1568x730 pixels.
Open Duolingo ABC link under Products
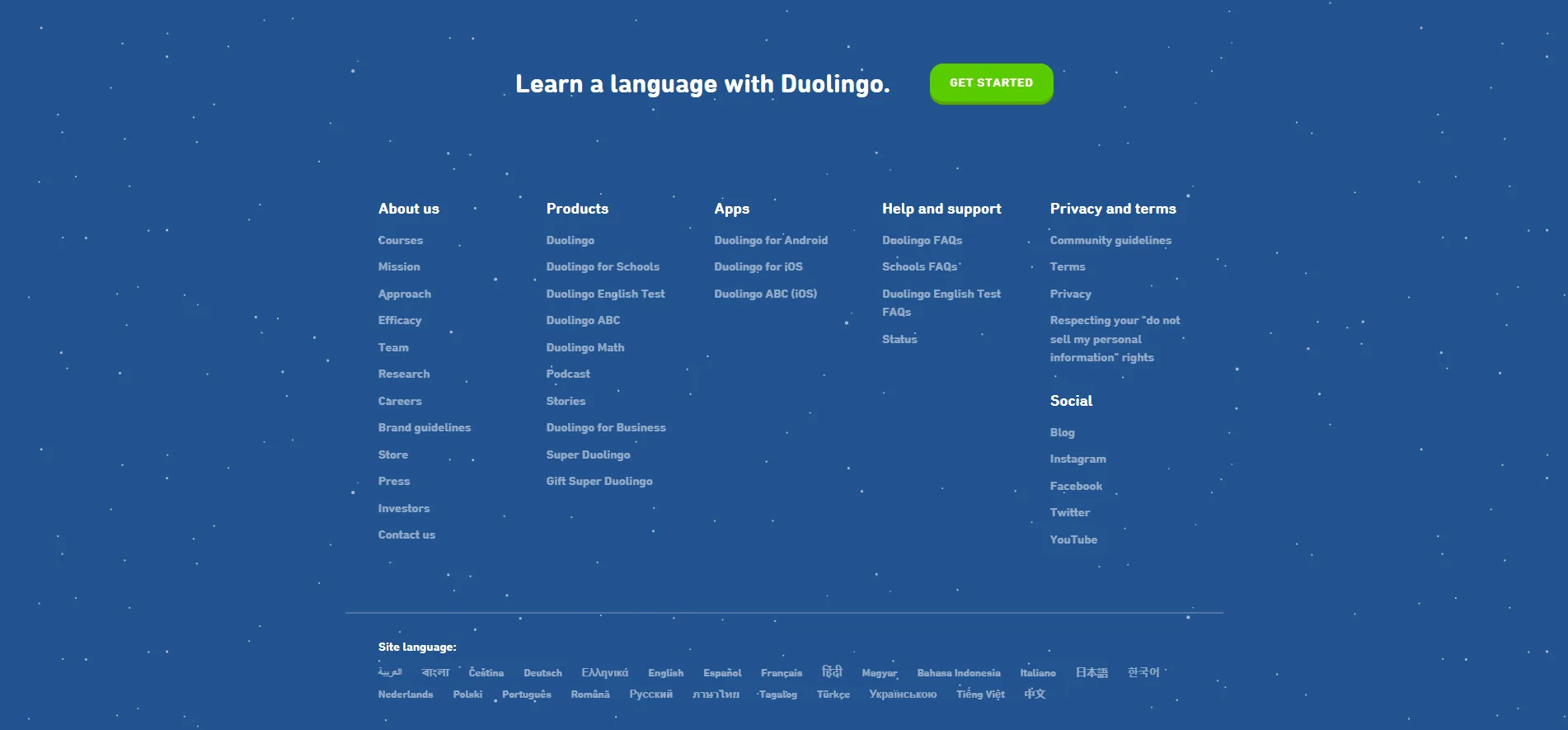[x=583, y=320]
